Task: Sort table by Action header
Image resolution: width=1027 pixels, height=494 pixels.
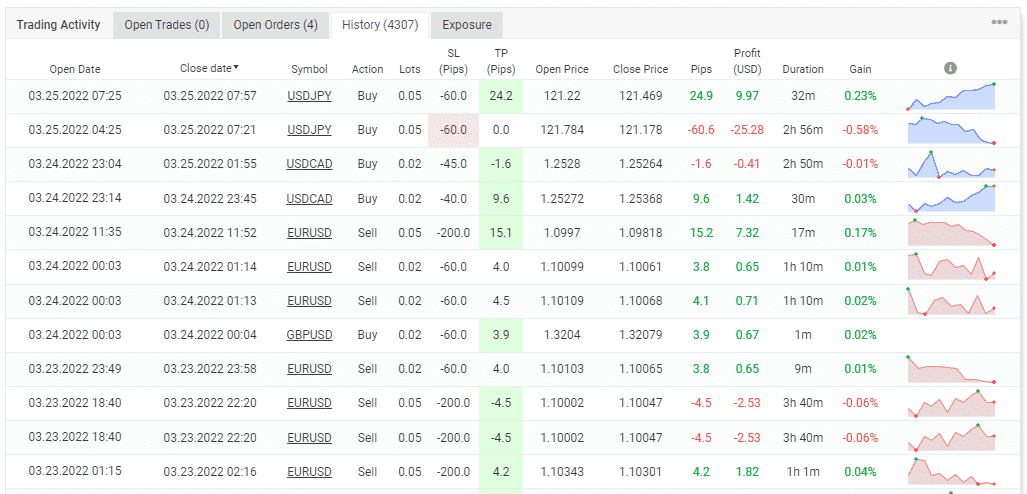Action: 367,69
